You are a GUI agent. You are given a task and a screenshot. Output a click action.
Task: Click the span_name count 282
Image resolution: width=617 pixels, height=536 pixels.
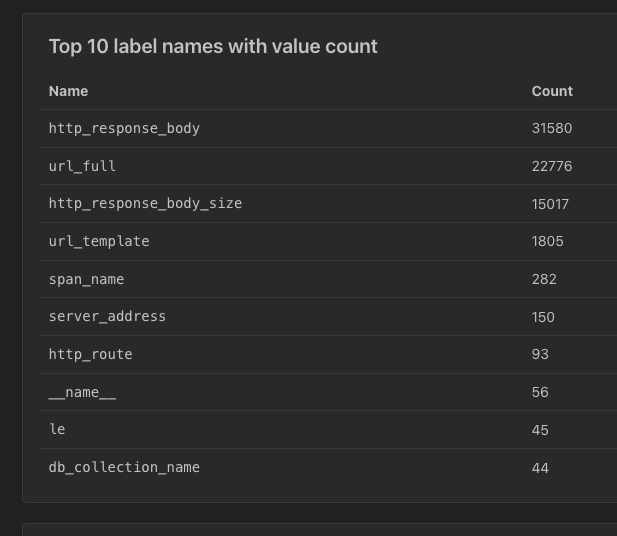click(x=544, y=279)
